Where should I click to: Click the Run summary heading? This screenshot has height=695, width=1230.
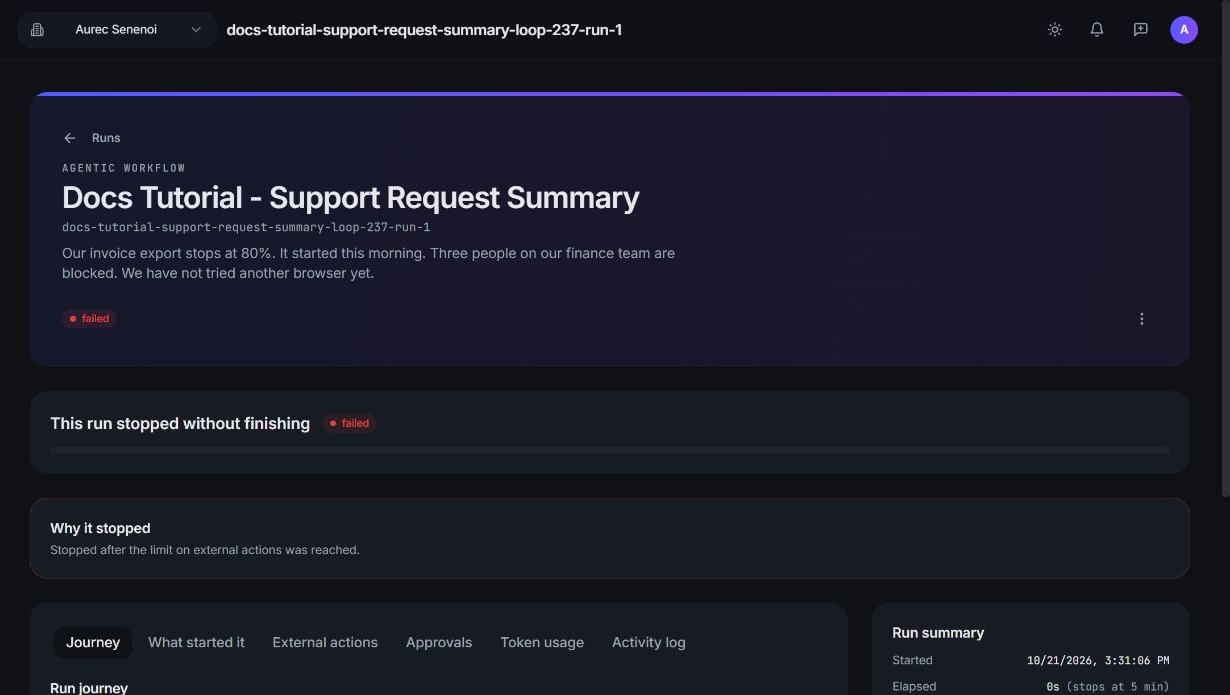point(938,632)
